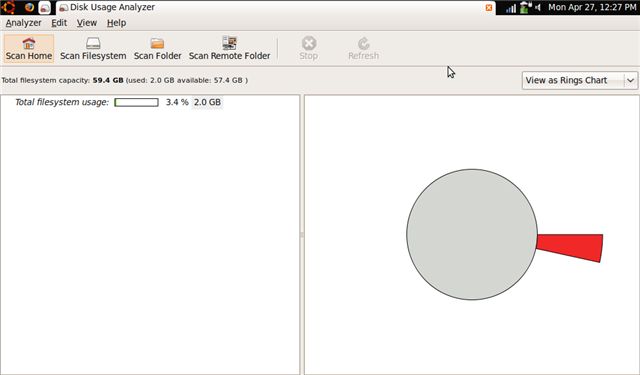Close the Disk Usage Analyzer window
The width and height of the screenshot is (640, 375).
tap(489, 8)
